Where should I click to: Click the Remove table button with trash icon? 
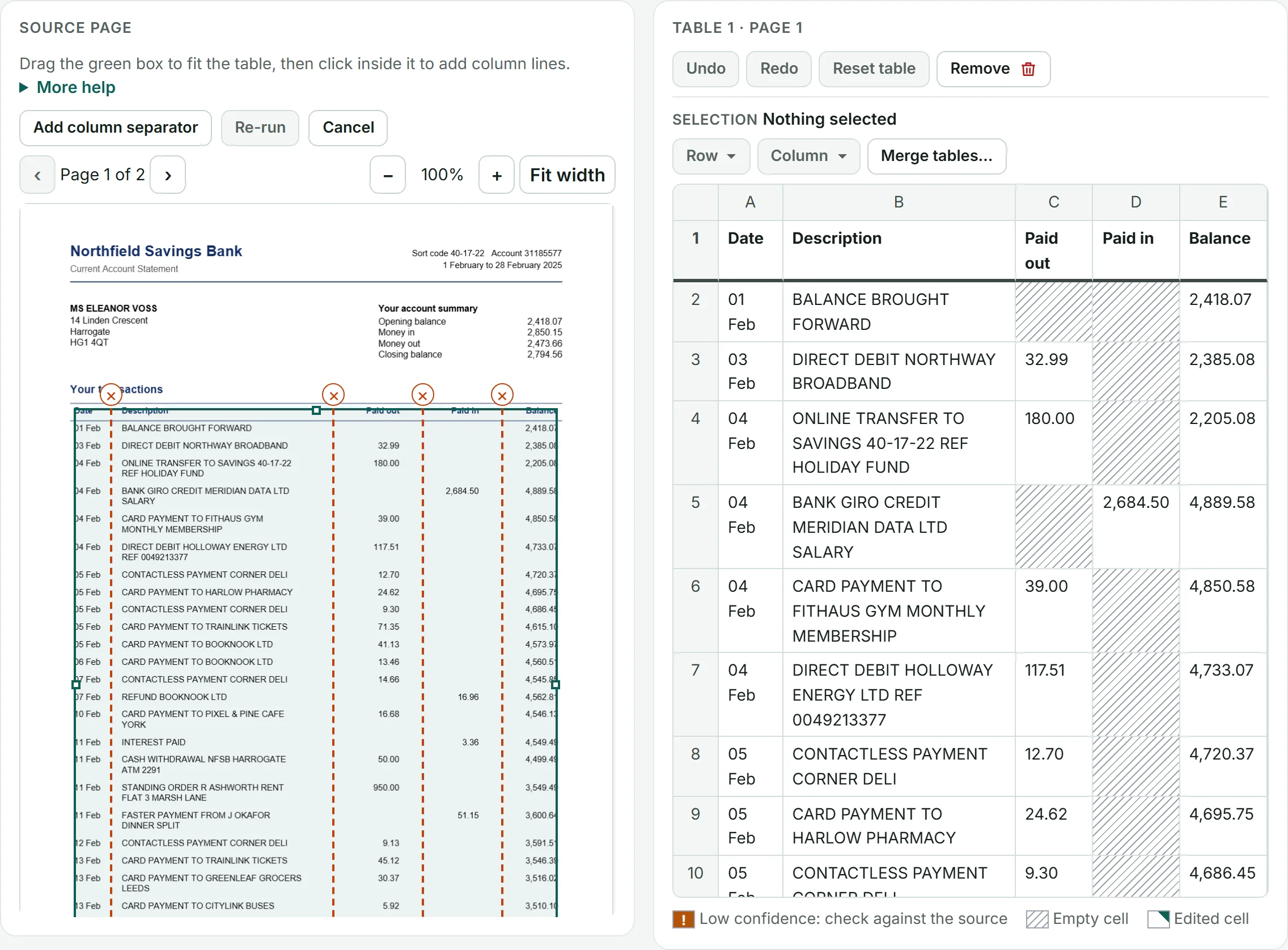(993, 69)
